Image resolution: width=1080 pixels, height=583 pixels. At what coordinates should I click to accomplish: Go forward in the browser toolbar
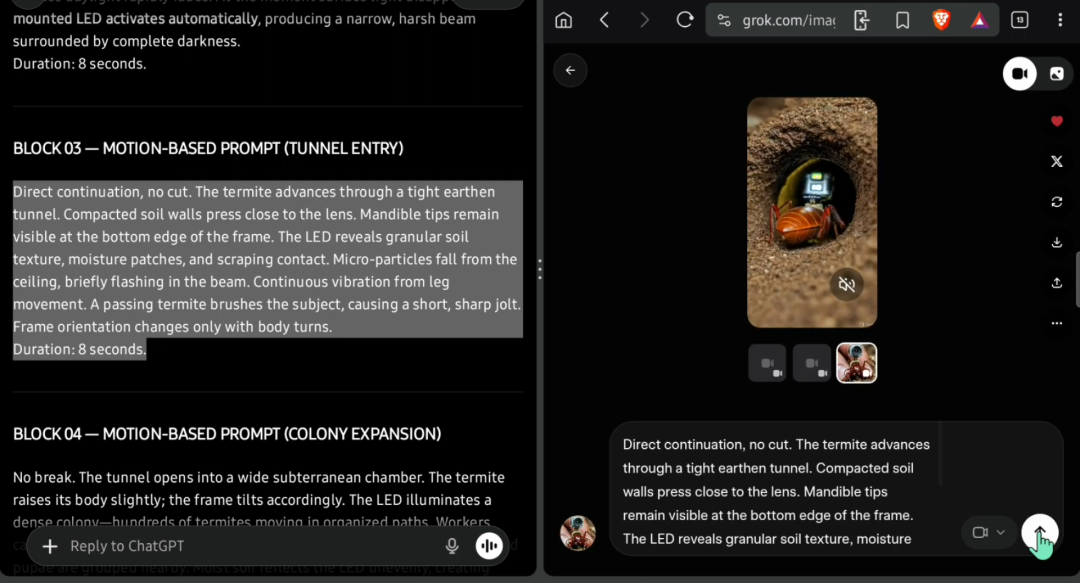click(x=644, y=20)
